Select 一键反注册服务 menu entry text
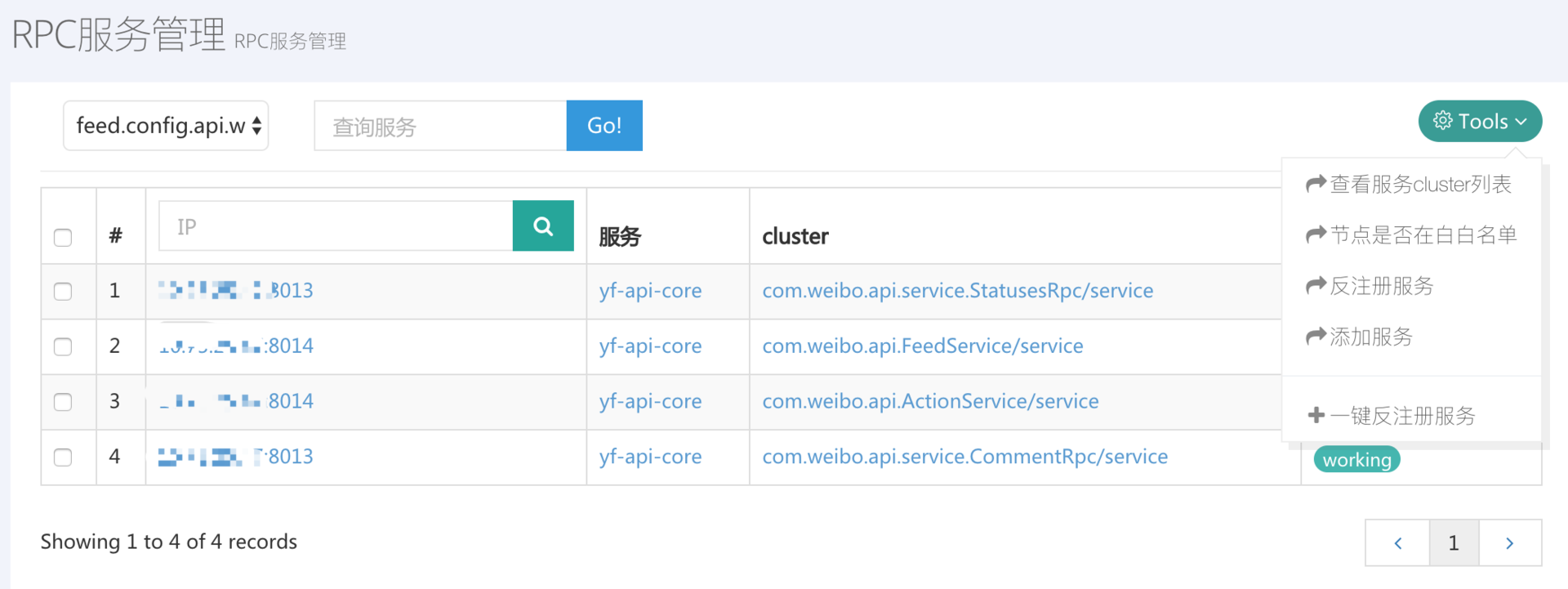The image size is (1568, 589). coord(1402,416)
